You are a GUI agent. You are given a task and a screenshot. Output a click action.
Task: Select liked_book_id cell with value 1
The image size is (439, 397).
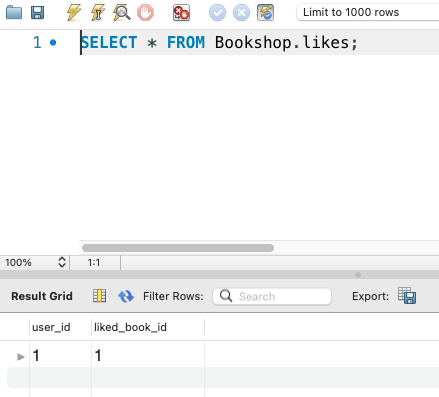click(148, 355)
